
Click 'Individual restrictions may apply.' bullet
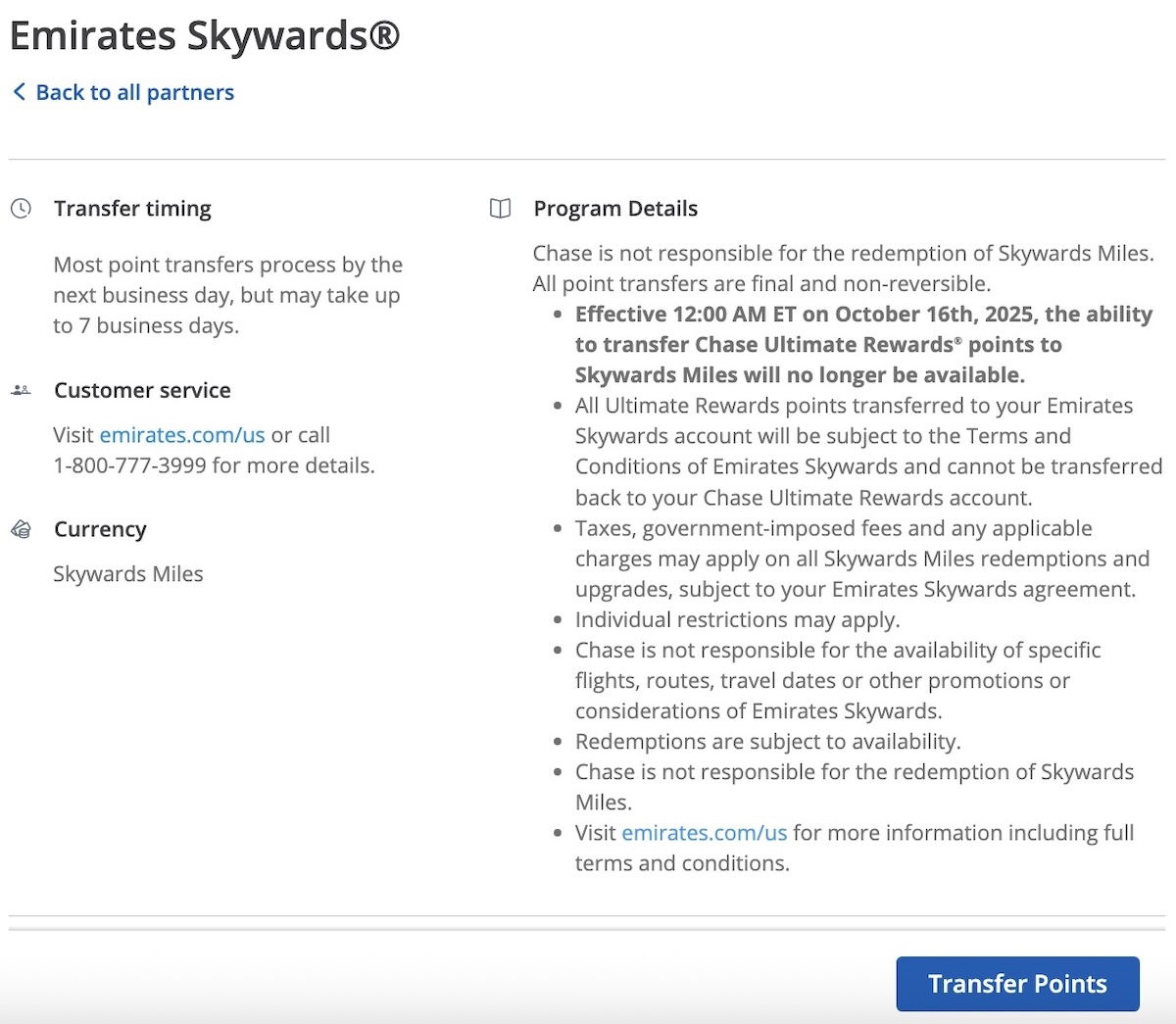pyautogui.click(x=738, y=620)
